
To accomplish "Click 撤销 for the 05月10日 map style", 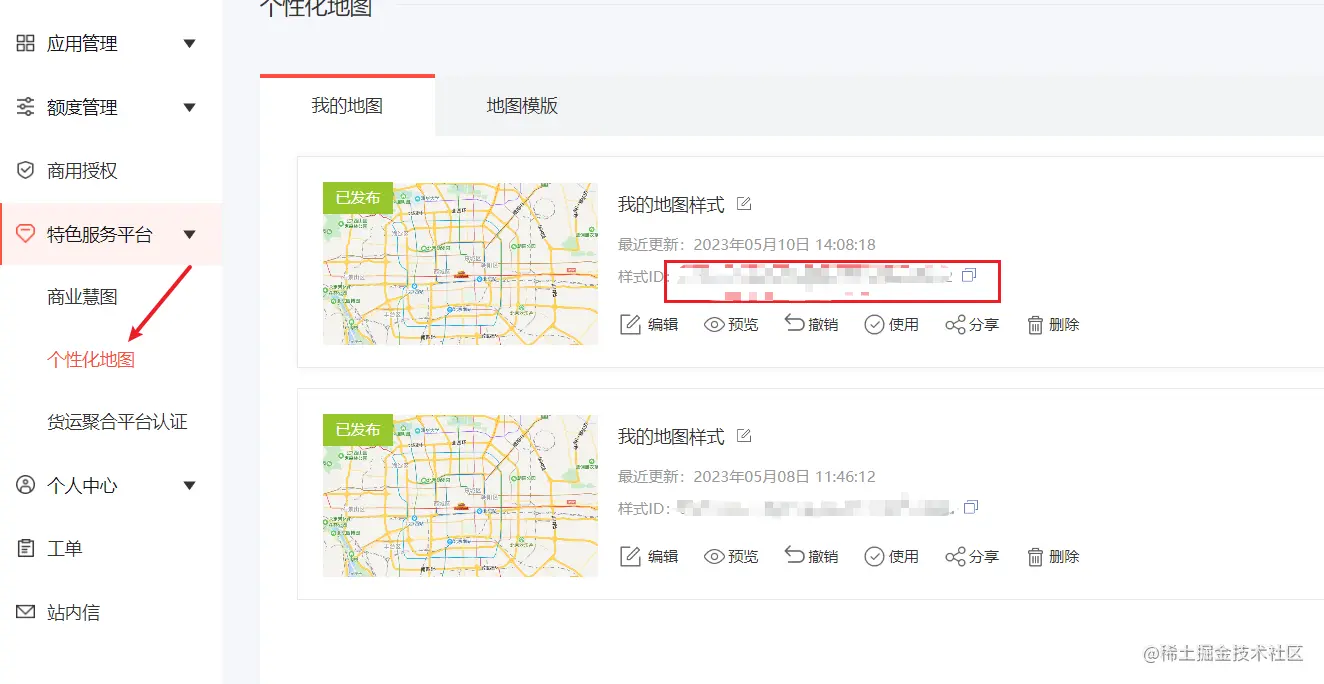I will point(811,325).
